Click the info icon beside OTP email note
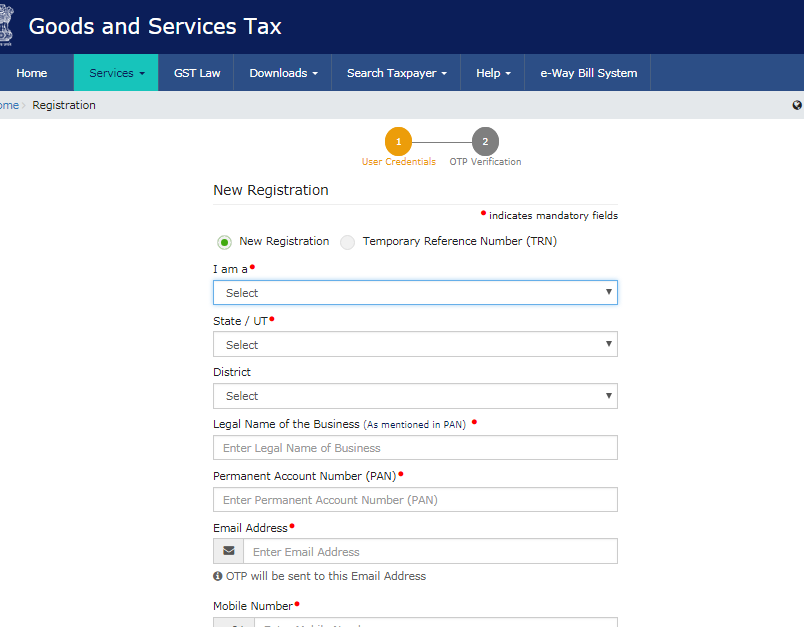This screenshot has width=804, height=627. click(217, 575)
